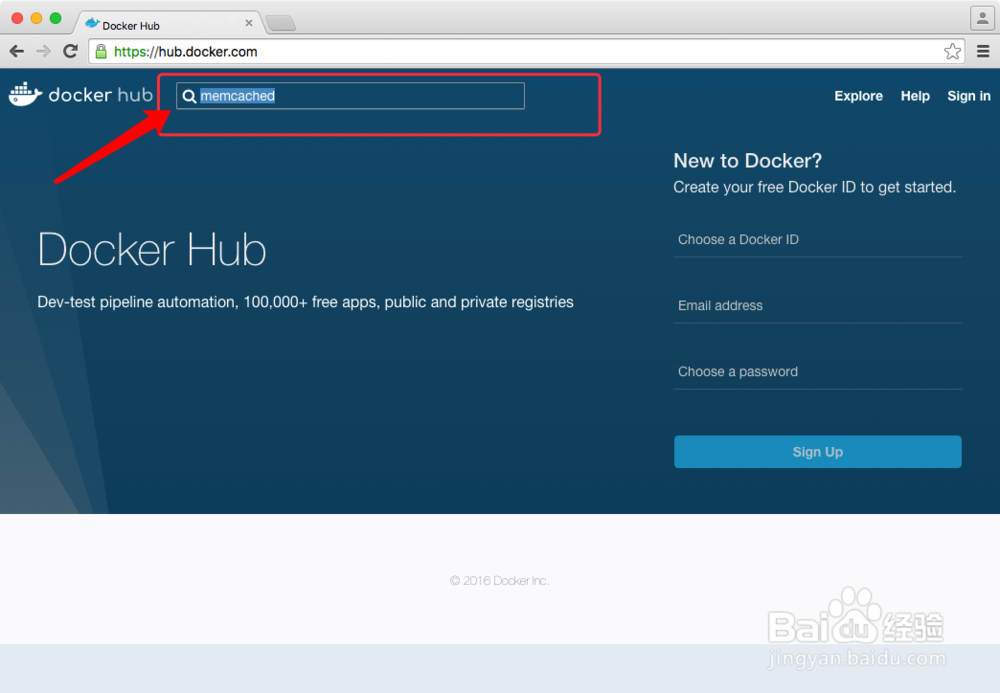Click the search magnifier icon
The image size is (1000, 693).
pos(189,96)
